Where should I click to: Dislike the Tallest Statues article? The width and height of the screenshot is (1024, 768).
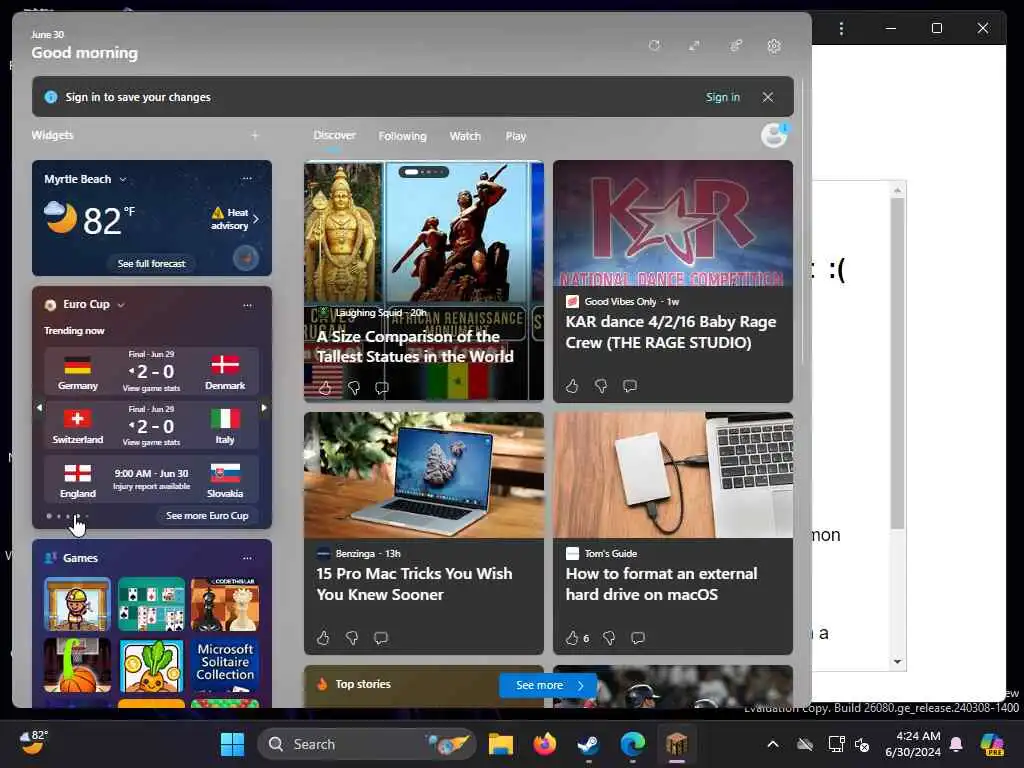pyautogui.click(x=354, y=388)
